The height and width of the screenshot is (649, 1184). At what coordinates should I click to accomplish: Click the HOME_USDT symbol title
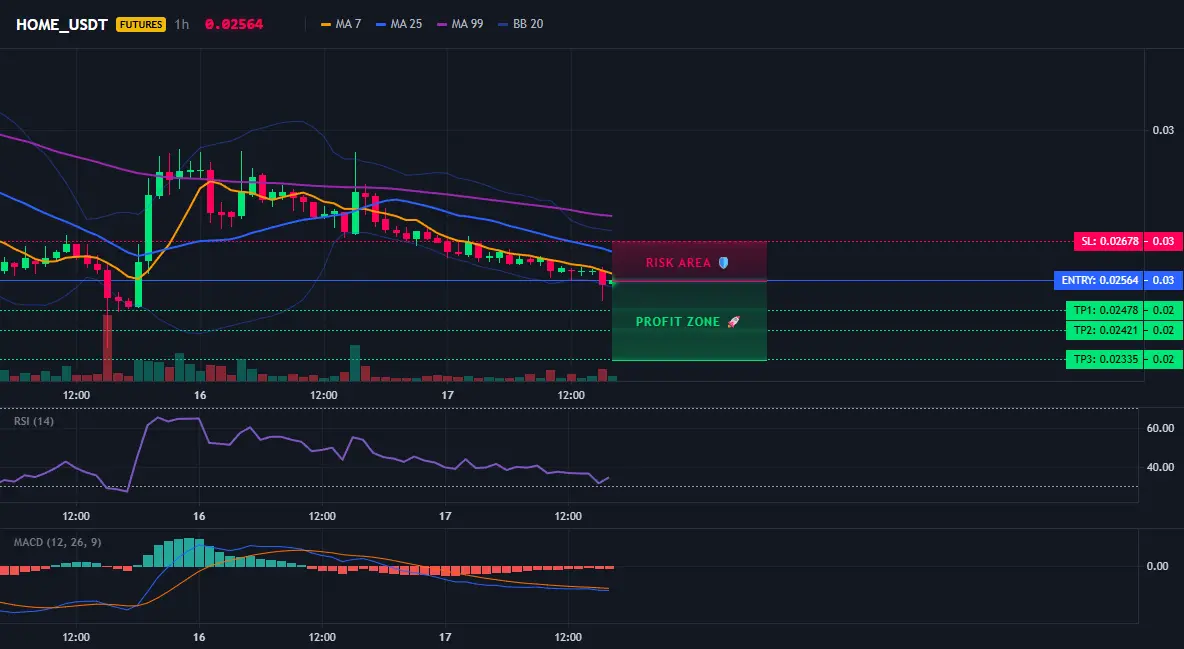[62, 24]
